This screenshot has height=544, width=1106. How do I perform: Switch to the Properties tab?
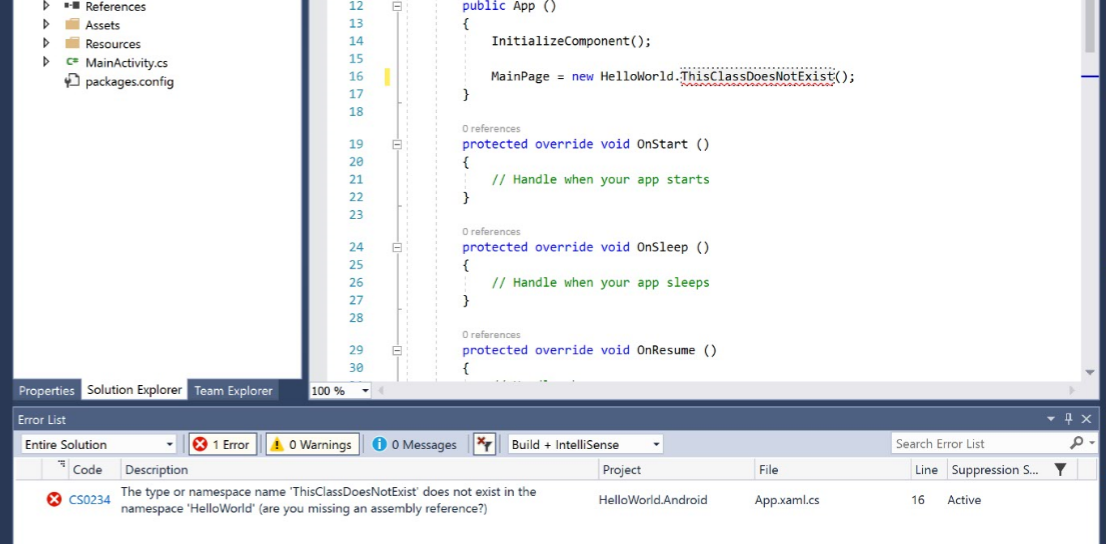pyautogui.click(x=47, y=390)
